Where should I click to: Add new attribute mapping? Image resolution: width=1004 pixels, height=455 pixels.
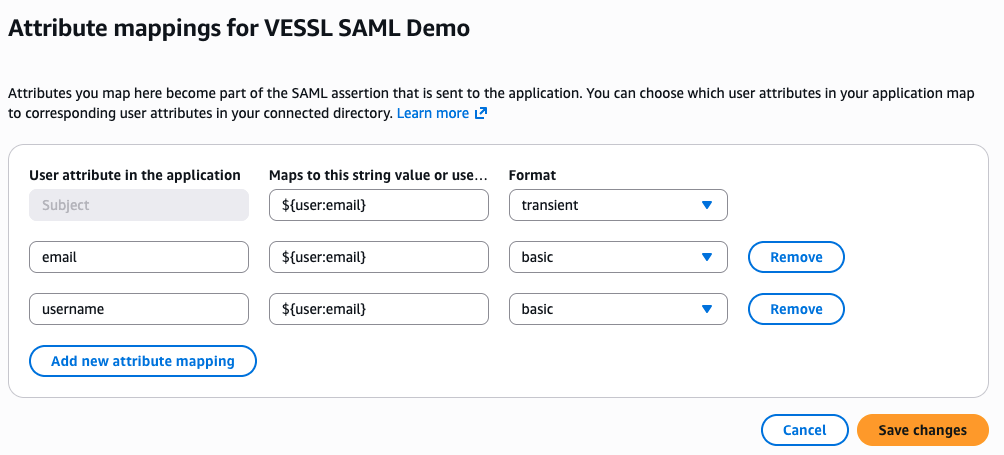pos(143,361)
